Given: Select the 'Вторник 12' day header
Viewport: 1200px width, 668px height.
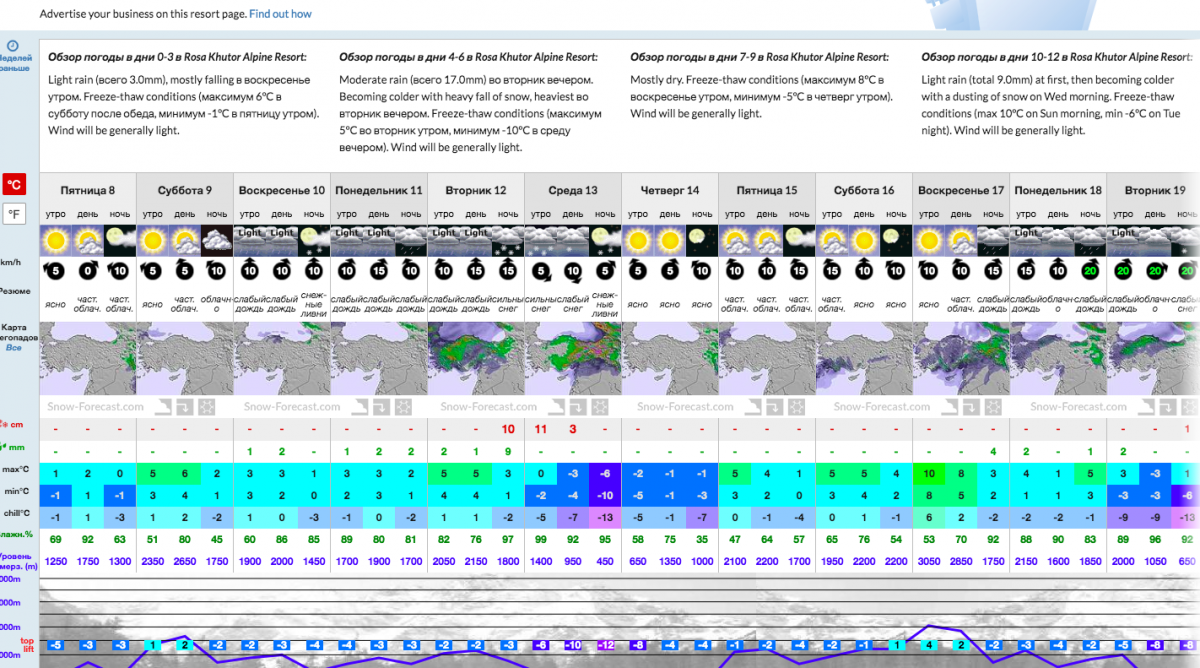Looking at the screenshot, I should tap(475, 190).
